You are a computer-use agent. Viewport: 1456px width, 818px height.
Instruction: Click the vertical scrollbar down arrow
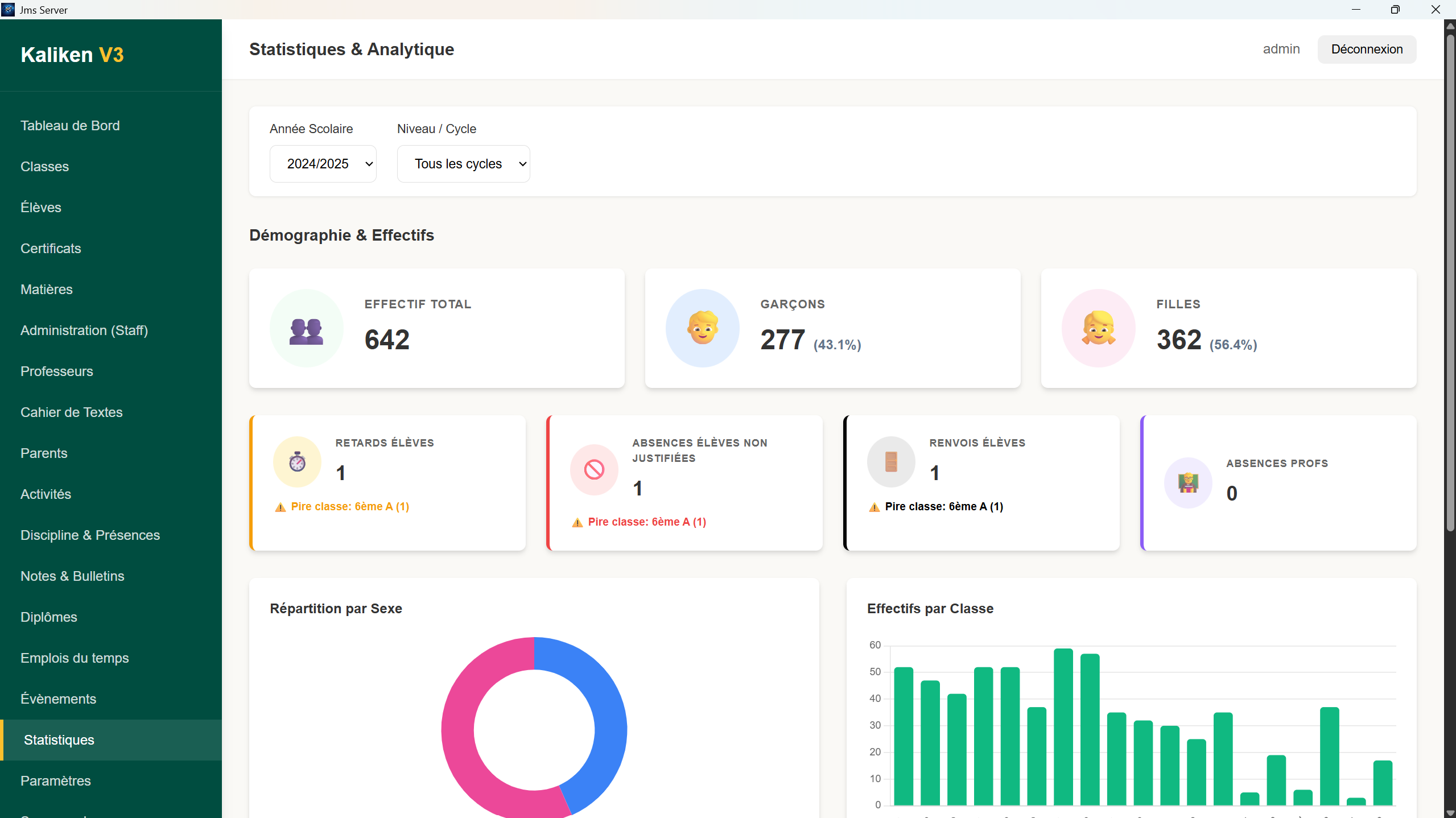pos(1450,813)
